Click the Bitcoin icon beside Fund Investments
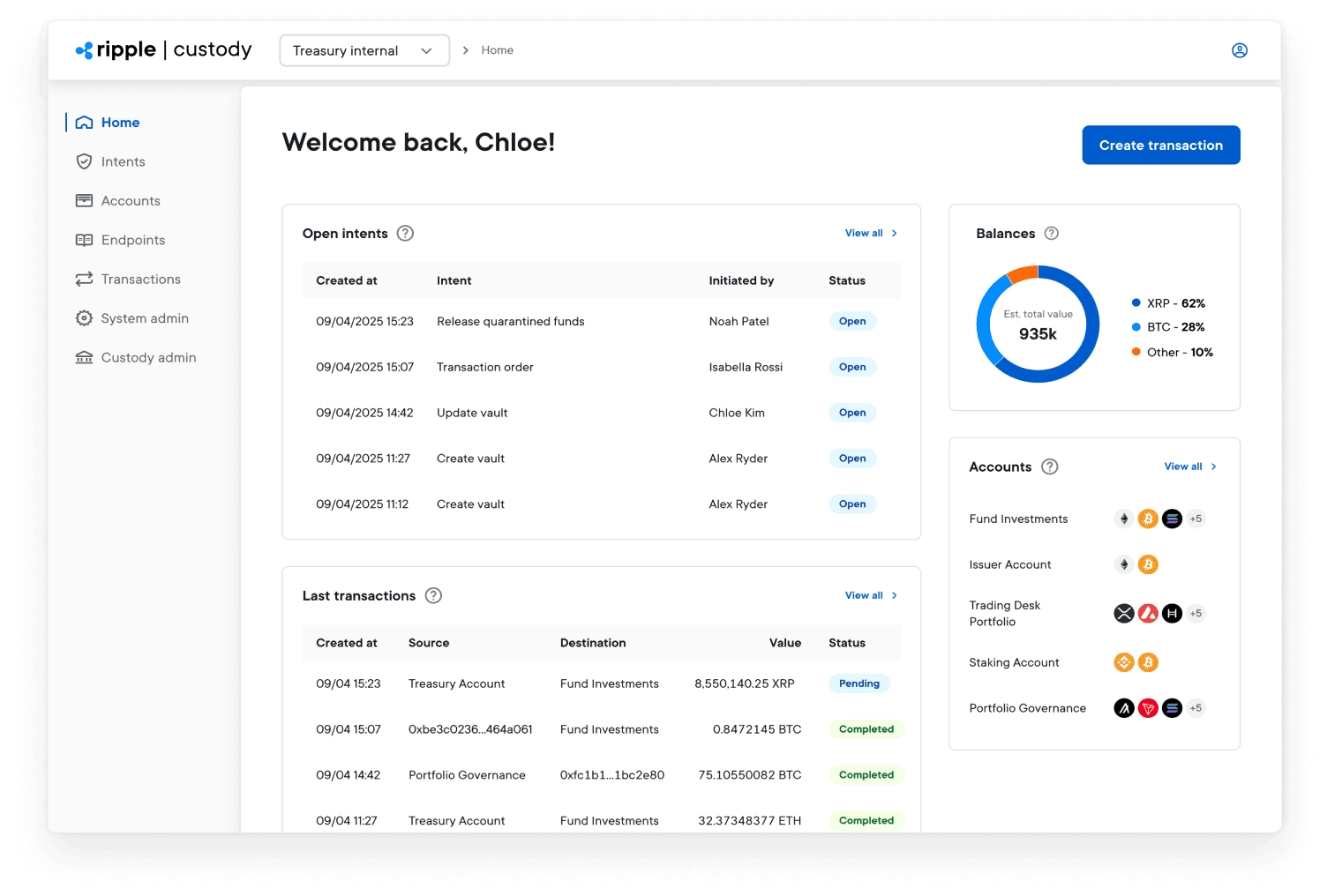Viewport: 1327px width, 896px height. [1148, 519]
